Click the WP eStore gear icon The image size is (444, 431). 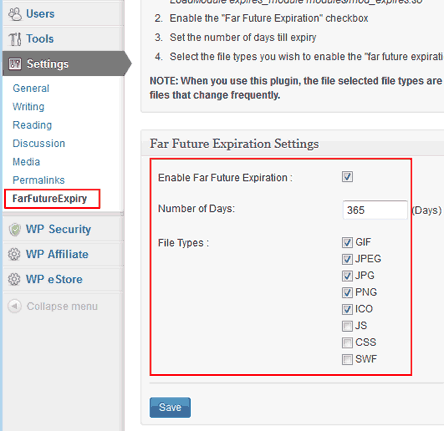coord(14,279)
